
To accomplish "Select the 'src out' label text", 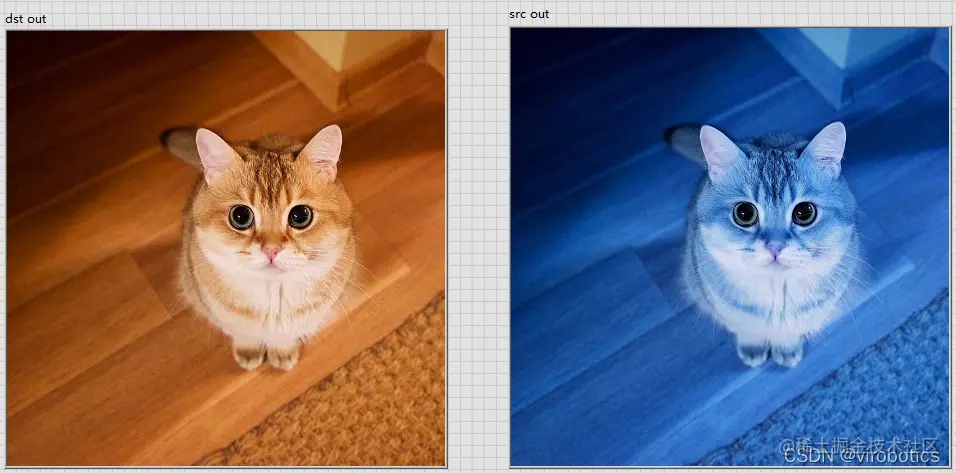I will 529,14.
